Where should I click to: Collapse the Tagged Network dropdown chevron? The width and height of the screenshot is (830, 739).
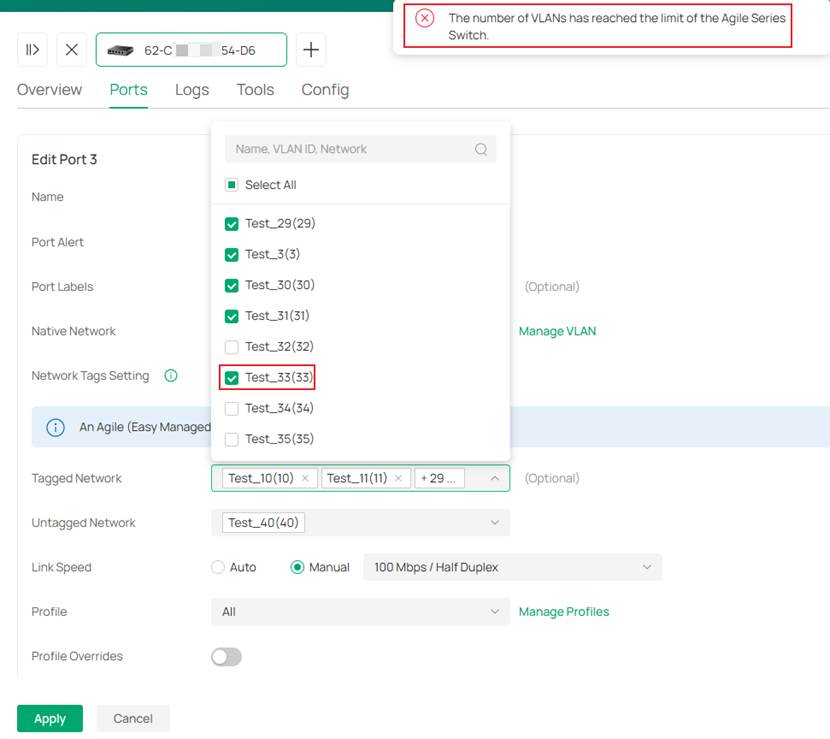coord(496,477)
